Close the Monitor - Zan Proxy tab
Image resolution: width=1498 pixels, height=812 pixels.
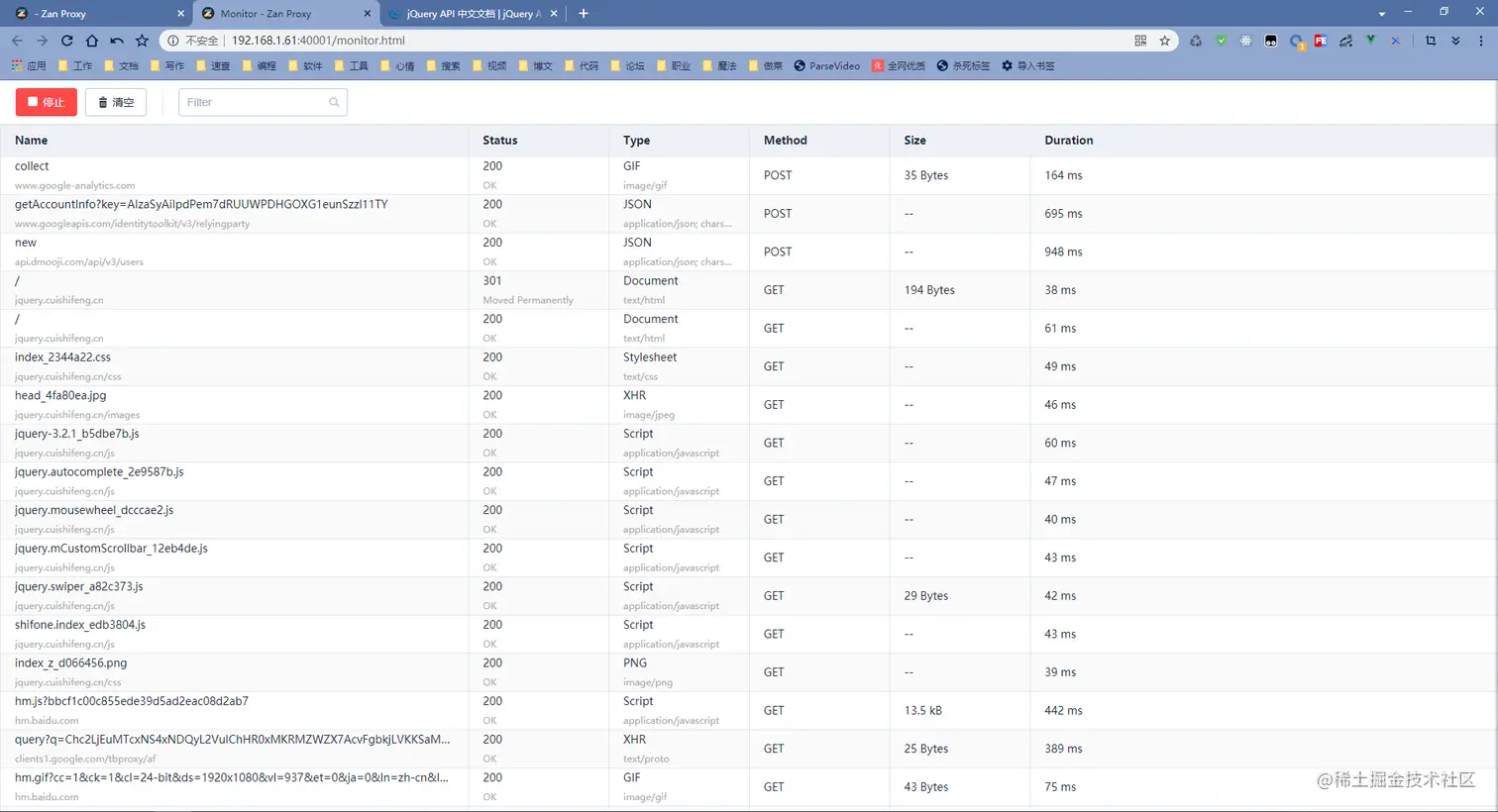[x=368, y=14]
